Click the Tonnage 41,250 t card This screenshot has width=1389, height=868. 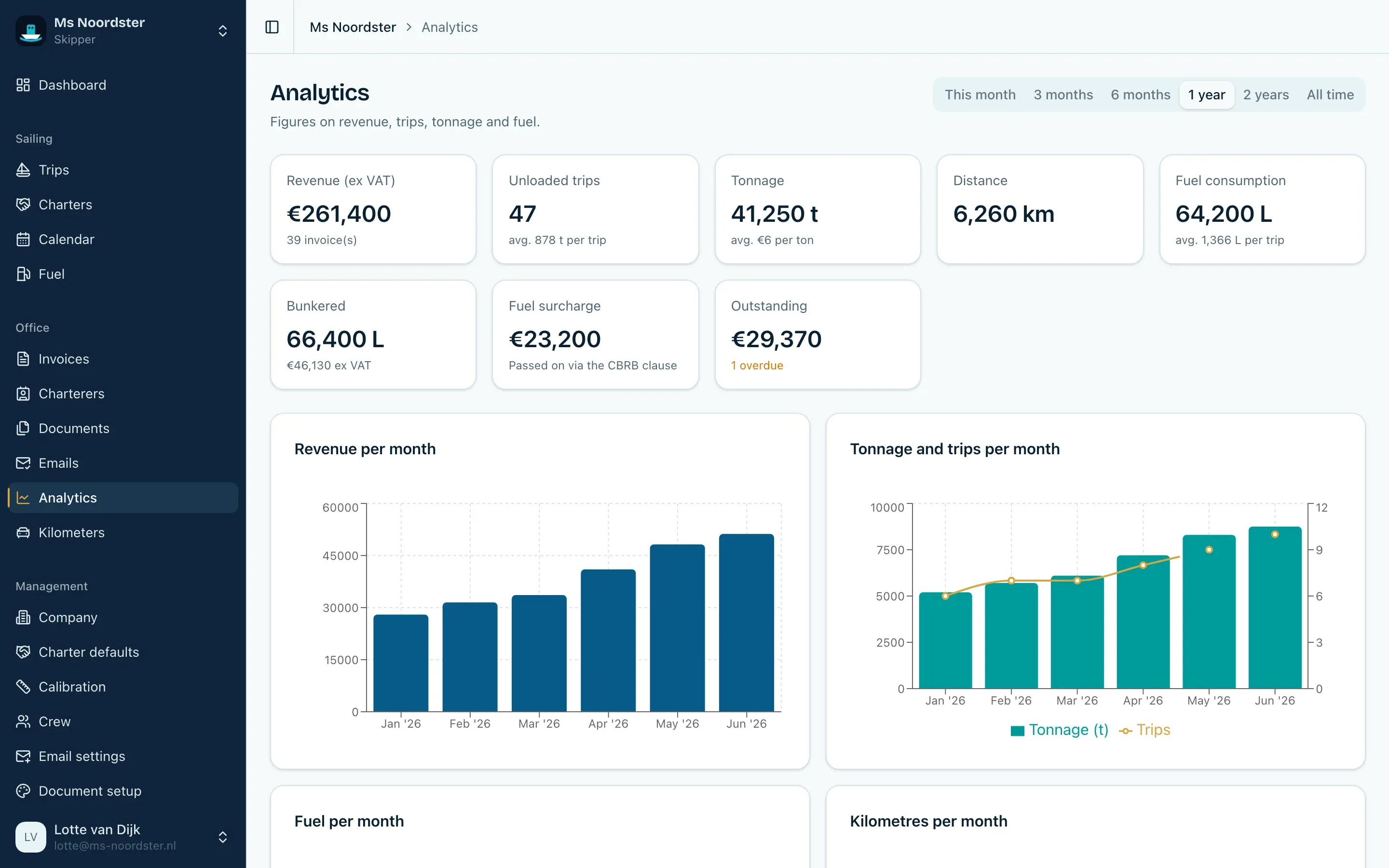(x=817, y=210)
